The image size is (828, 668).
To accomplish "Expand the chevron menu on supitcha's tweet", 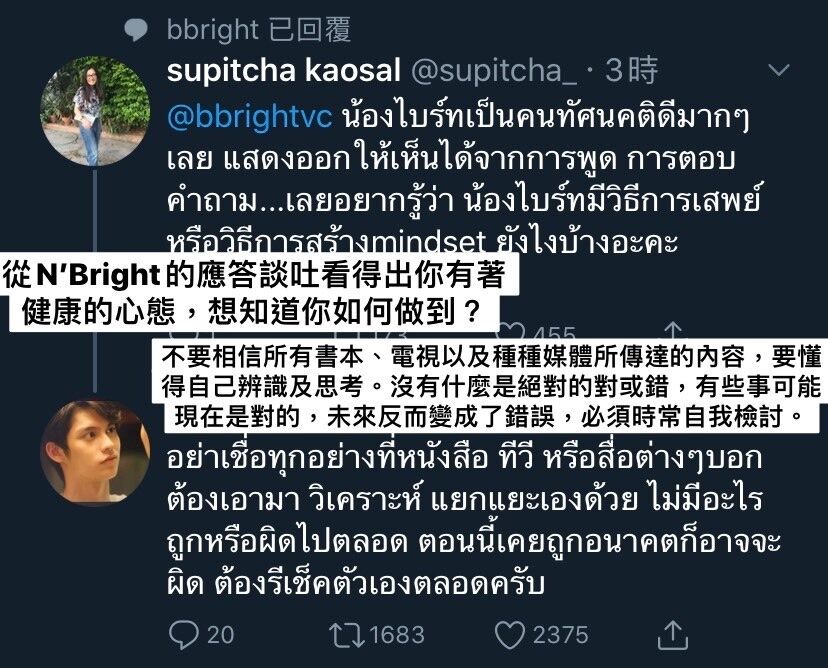I will coord(779,70).
